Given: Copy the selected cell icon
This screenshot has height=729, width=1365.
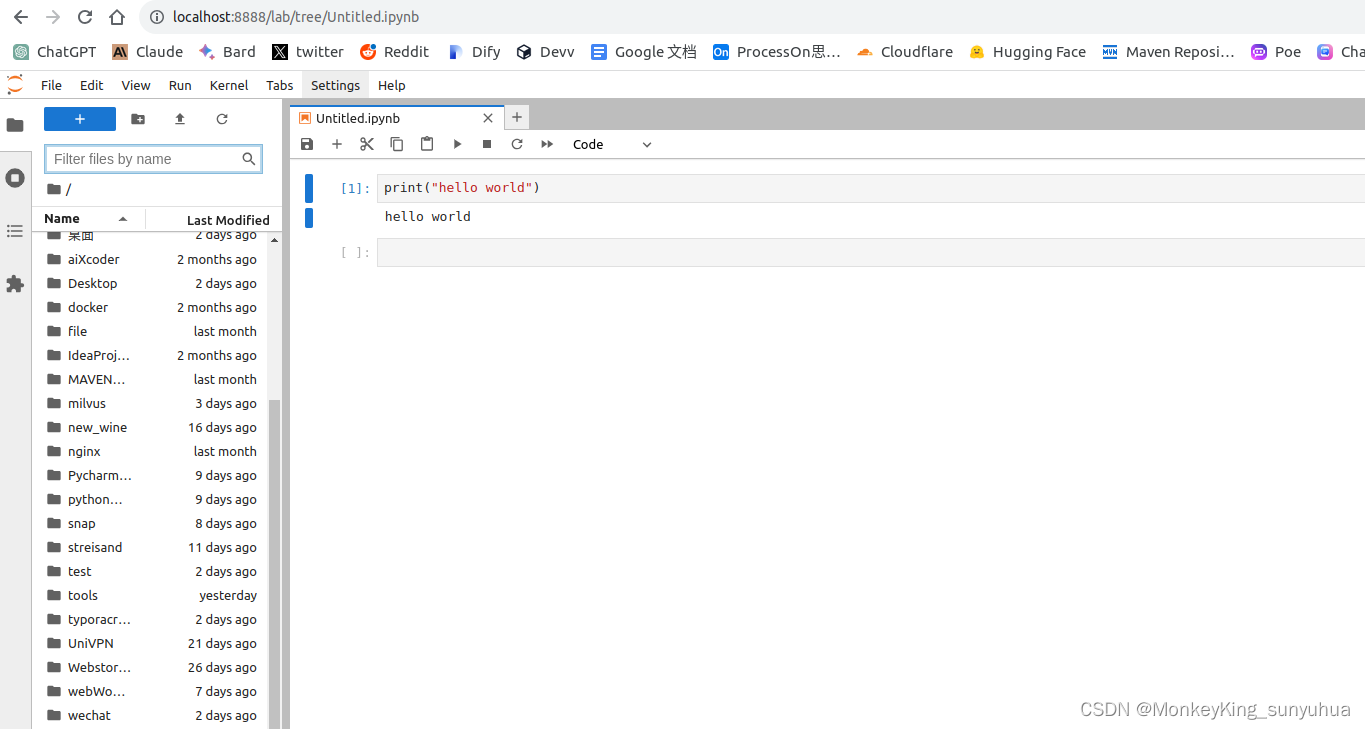Looking at the screenshot, I should [397, 144].
